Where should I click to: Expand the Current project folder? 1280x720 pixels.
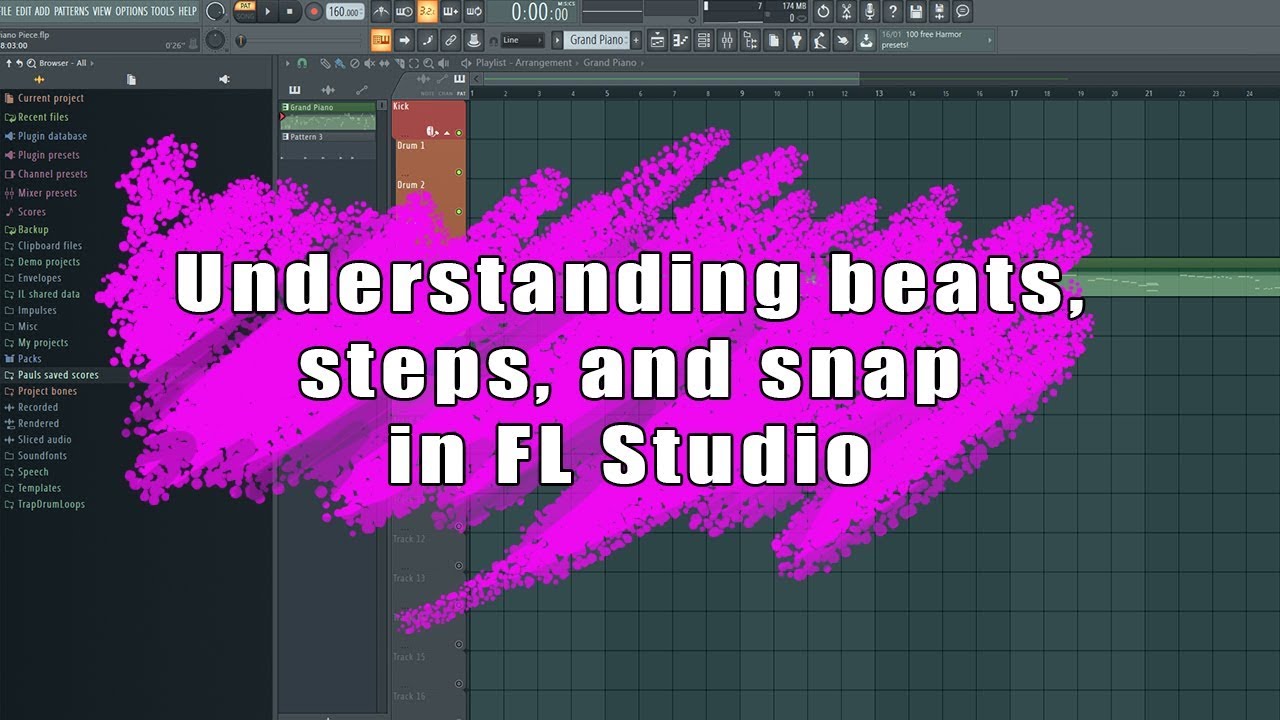click(50, 98)
